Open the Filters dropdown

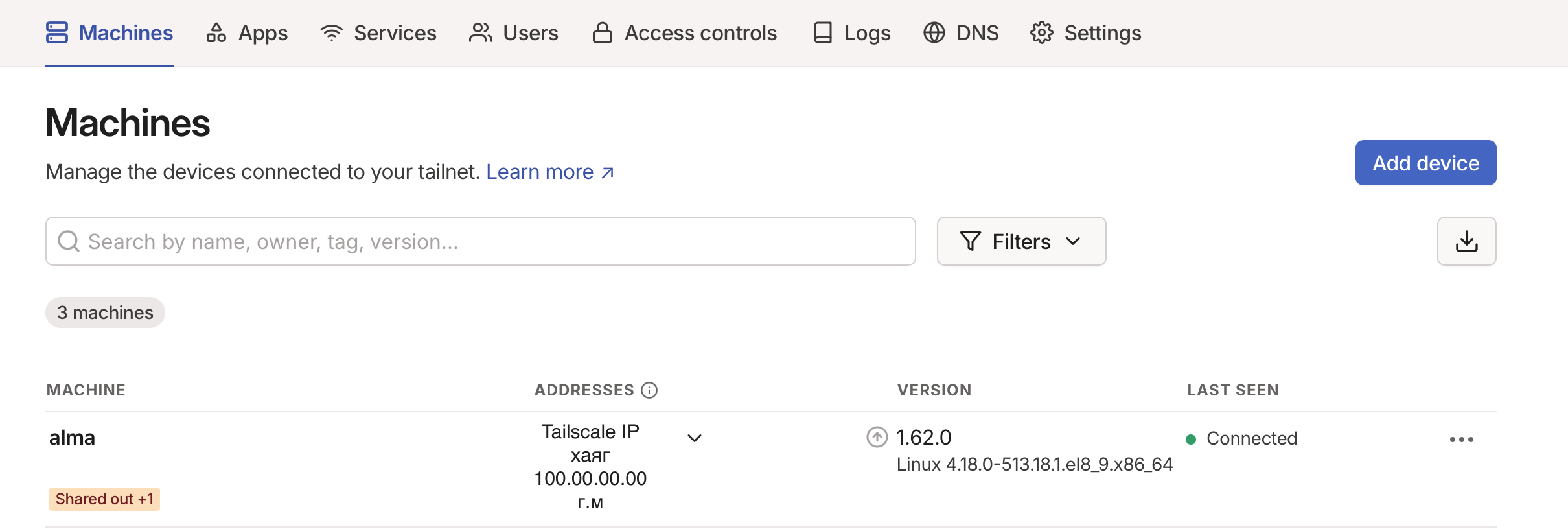tap(1021, 241)
